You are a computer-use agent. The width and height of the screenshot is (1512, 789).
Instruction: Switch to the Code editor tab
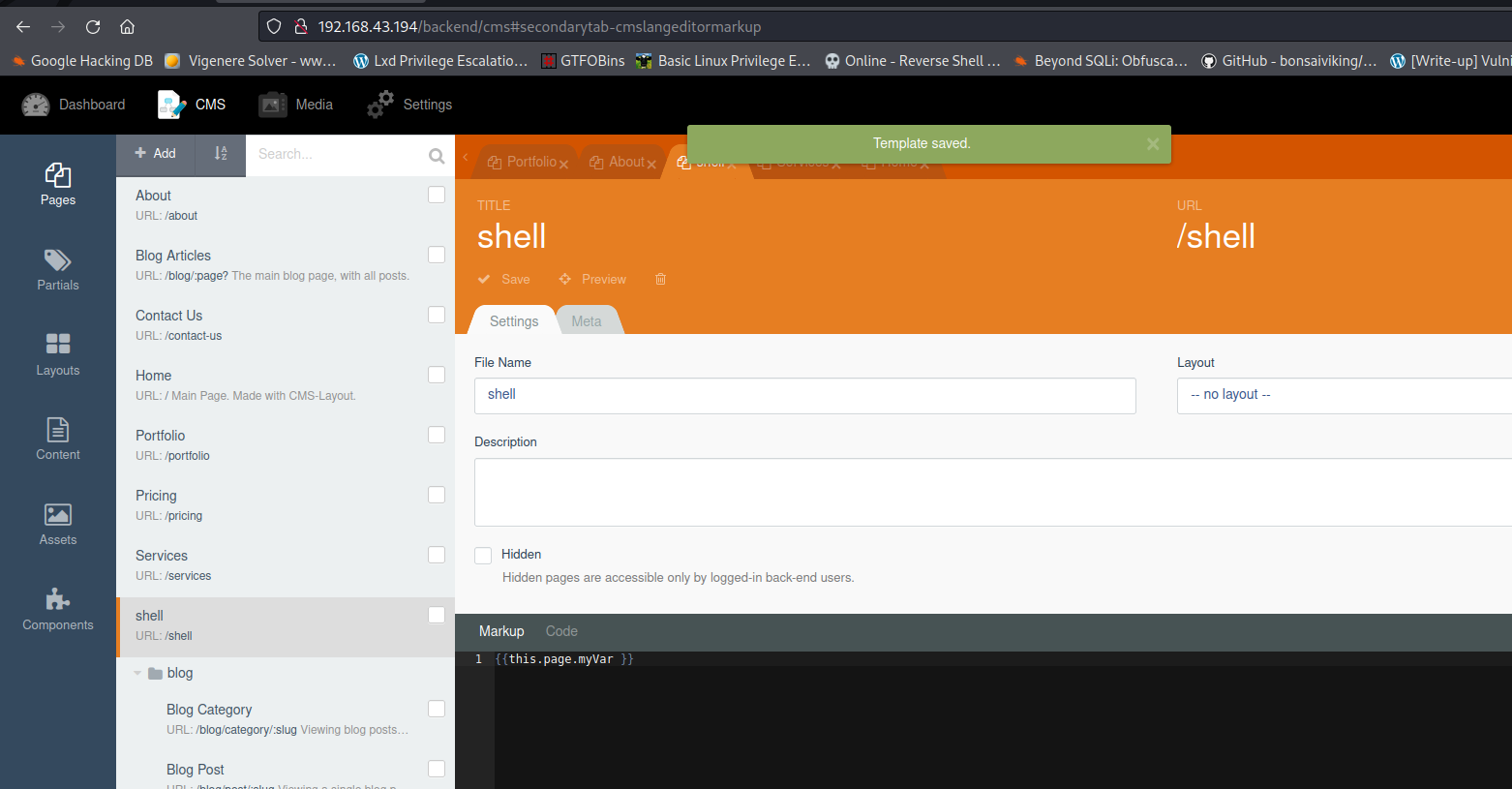pos(561,631)
